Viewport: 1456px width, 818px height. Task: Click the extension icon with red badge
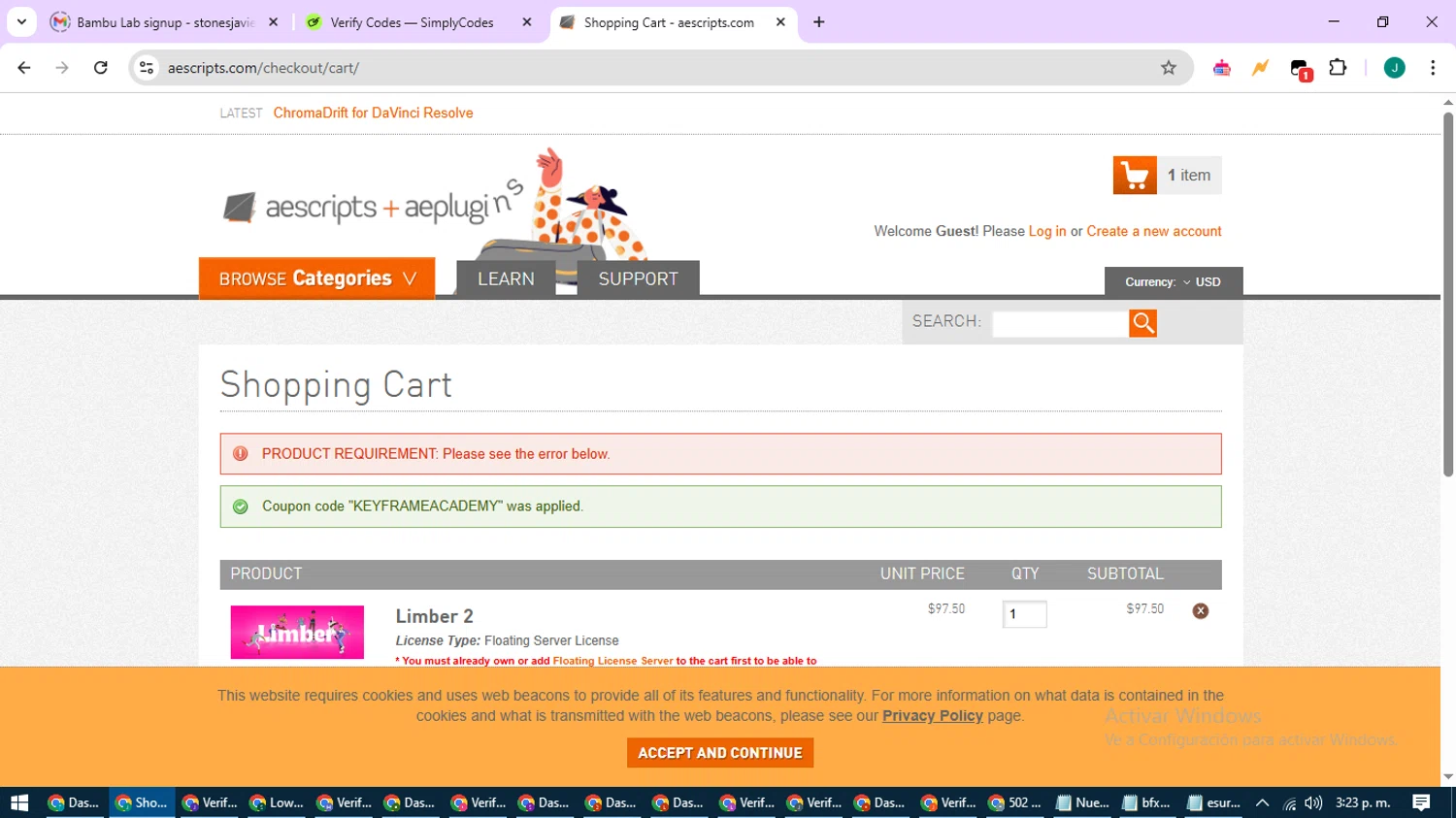pos(1301,69)
